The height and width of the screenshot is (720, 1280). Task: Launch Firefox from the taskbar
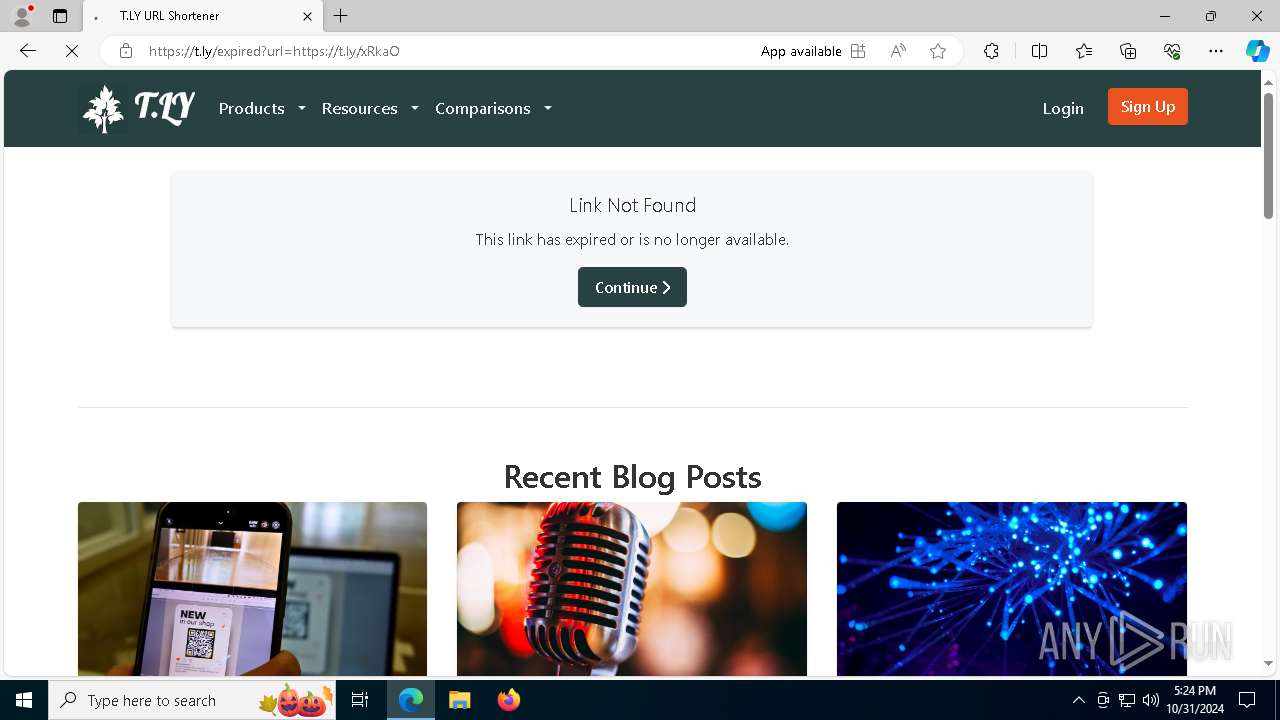508,700
